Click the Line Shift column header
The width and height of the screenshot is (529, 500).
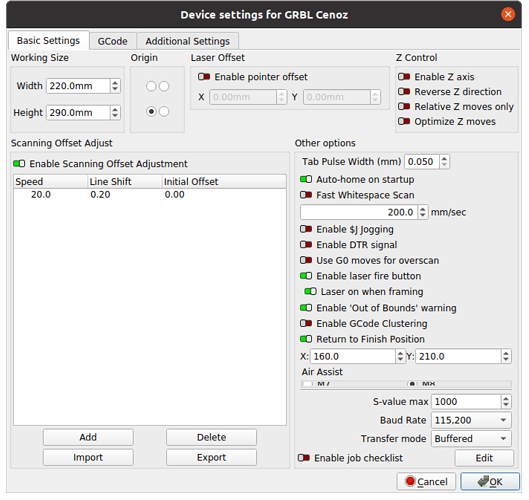125,182
